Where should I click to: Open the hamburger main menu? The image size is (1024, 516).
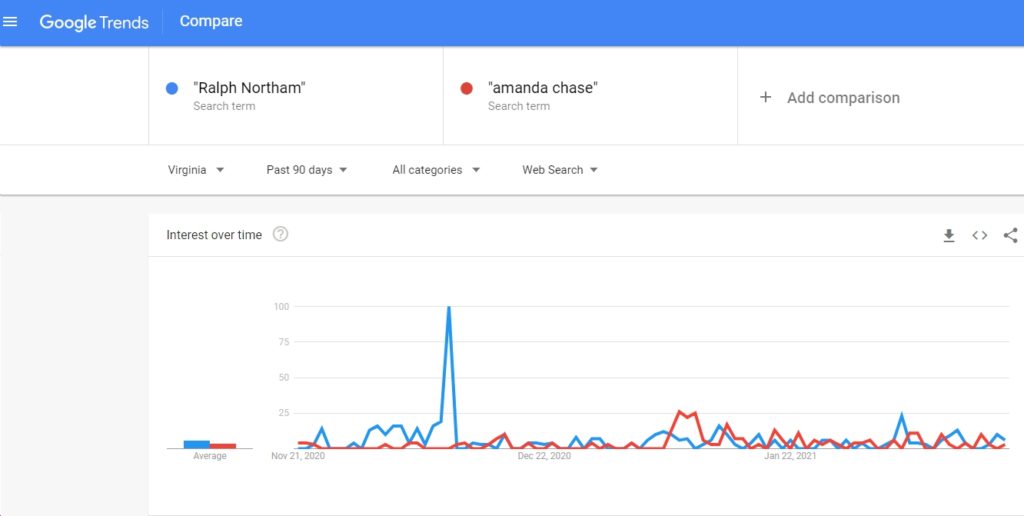(10, 22)
